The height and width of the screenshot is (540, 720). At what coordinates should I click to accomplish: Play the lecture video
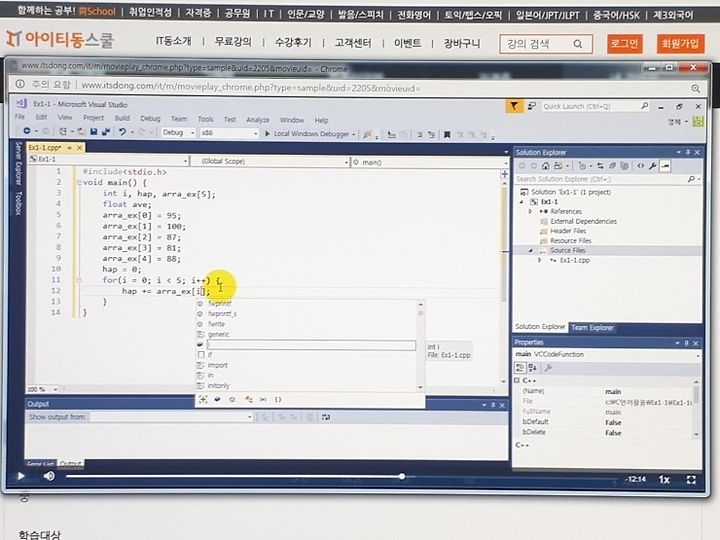(x=21, y=476)
